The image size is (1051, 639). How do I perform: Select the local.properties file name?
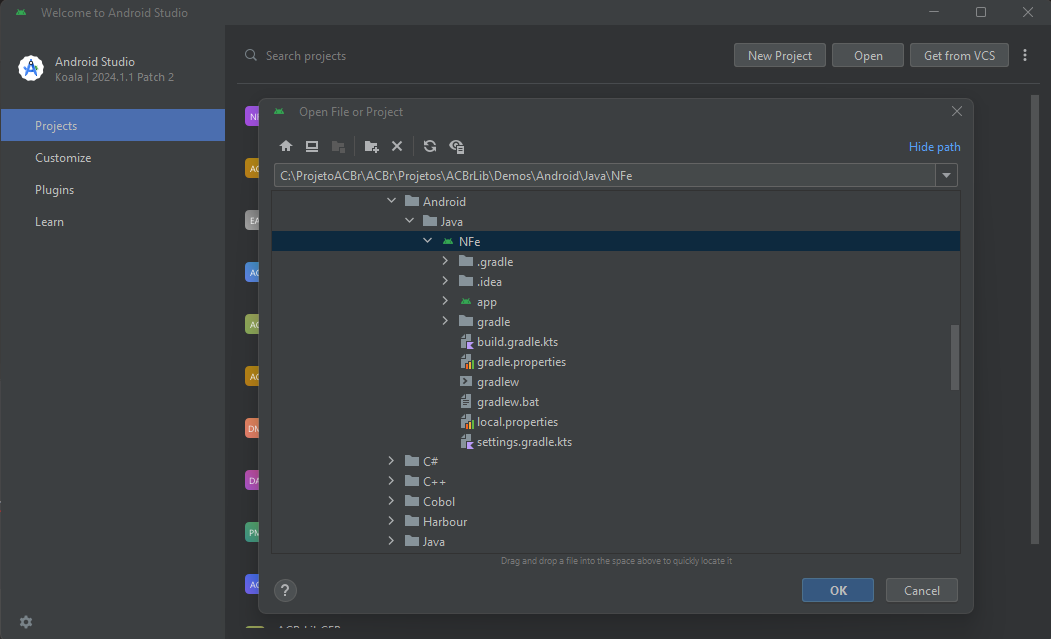[x=517, y=422]
